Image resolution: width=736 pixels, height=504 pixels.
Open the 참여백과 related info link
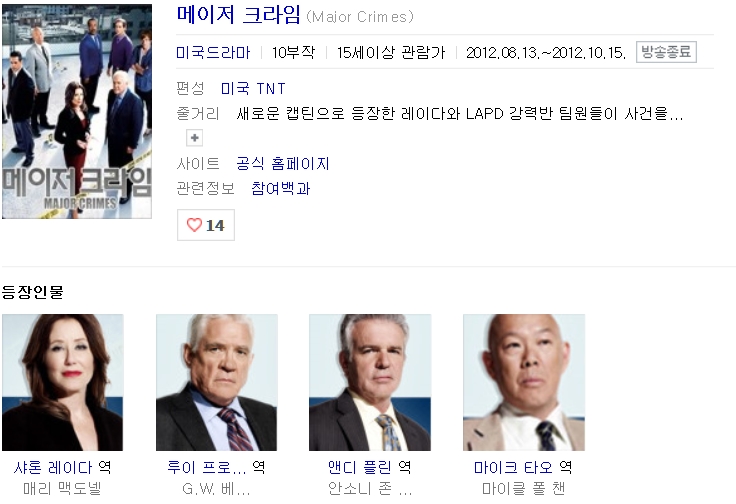(x=281, y=188)
